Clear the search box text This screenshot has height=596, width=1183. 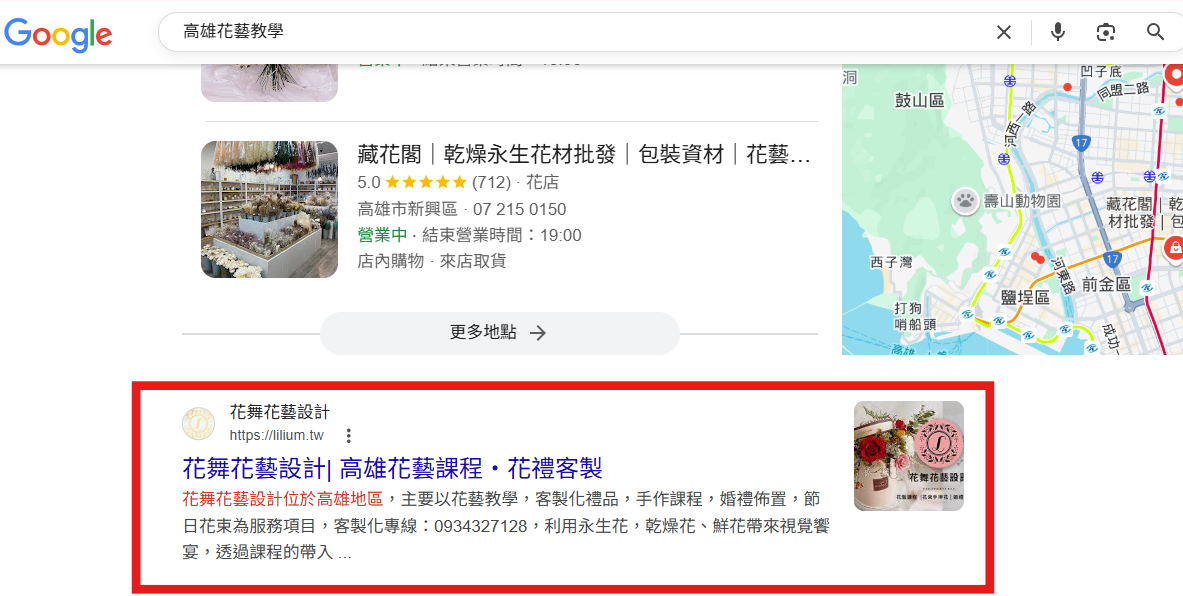1003,32
